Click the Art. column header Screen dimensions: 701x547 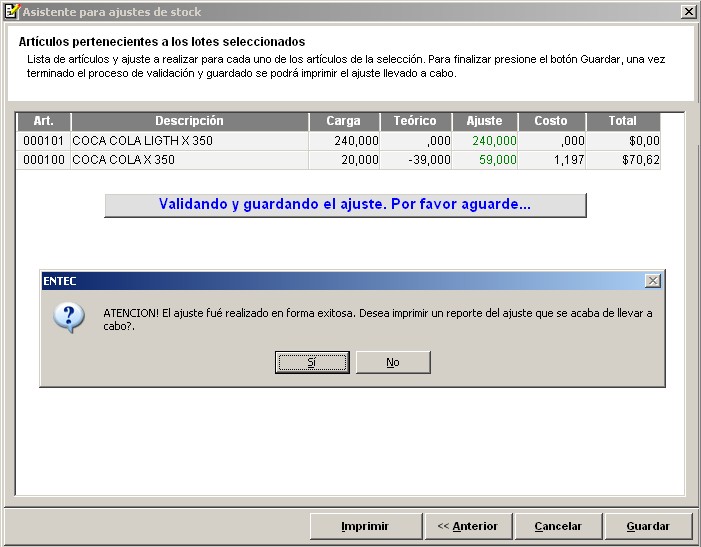43,121
